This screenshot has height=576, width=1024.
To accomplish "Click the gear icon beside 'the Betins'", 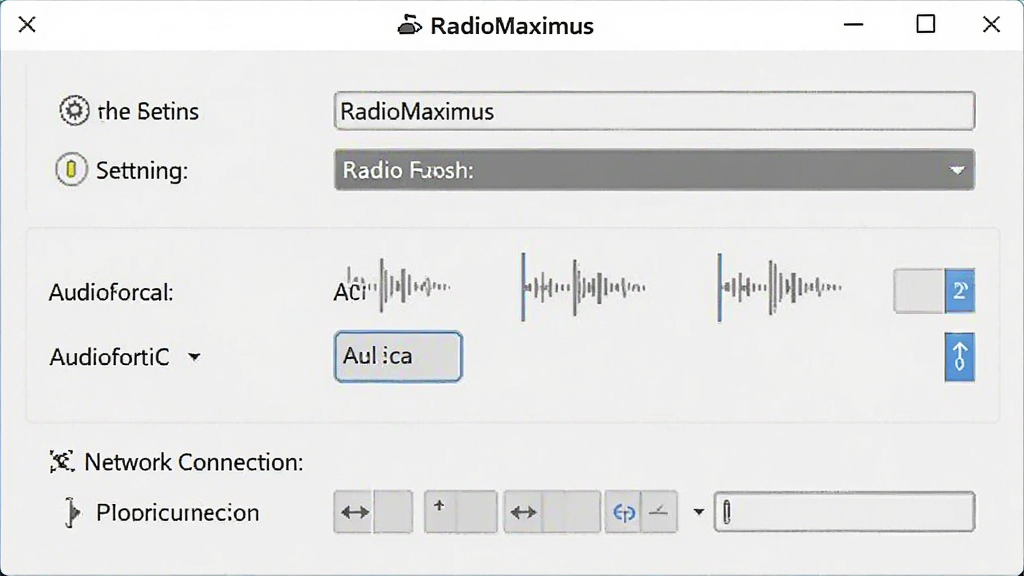I will (x=74, y=110).
